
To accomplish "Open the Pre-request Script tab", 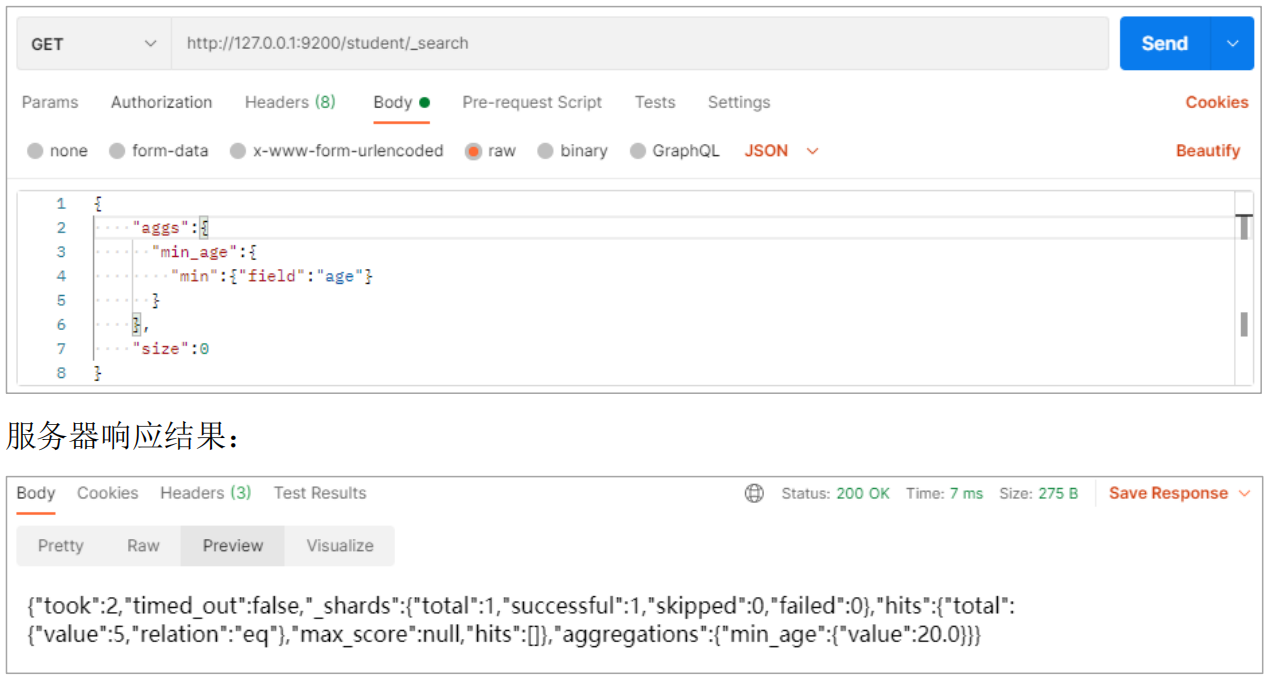I will pos(532,102).
